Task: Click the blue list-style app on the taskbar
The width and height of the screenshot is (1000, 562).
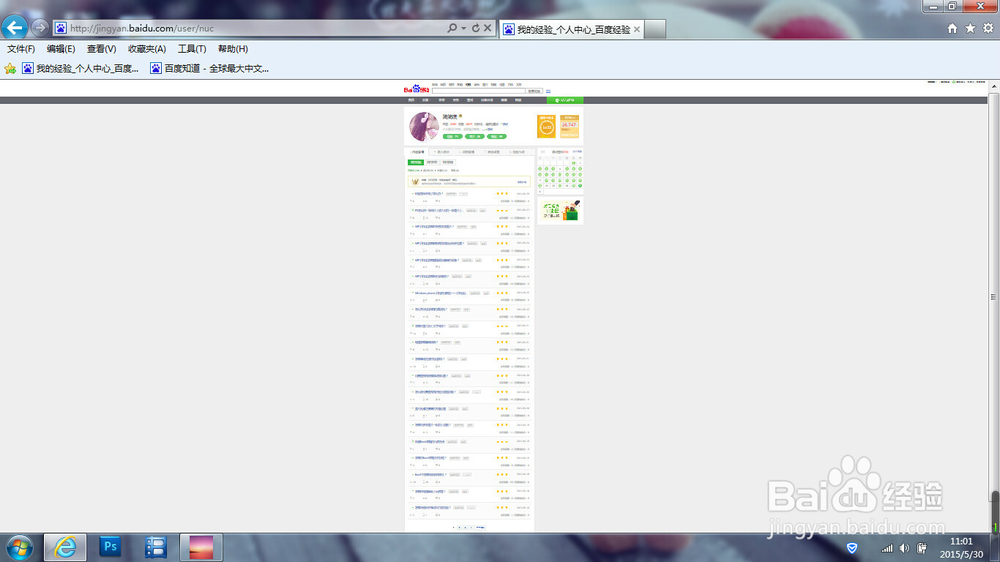Action: 156,547
